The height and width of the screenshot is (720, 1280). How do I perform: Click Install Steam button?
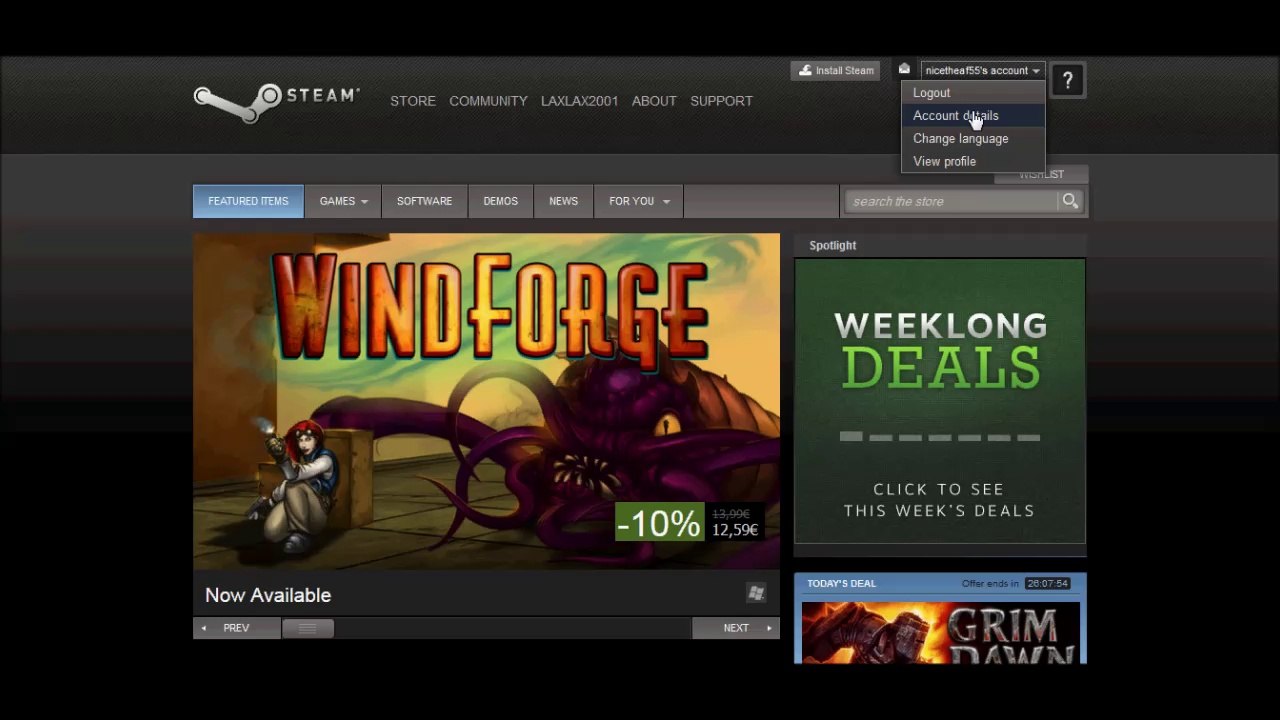[x=836, y=70]
